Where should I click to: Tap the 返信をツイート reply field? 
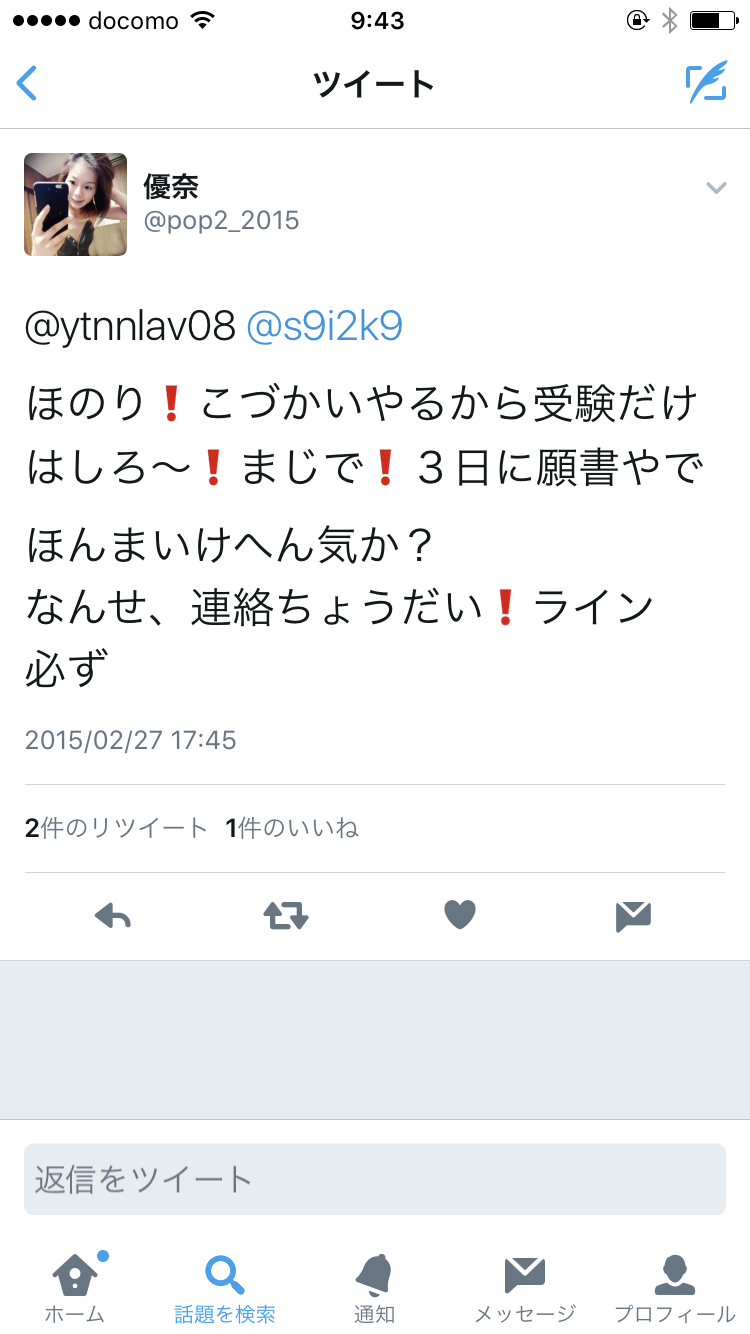tap(375, 1179)
